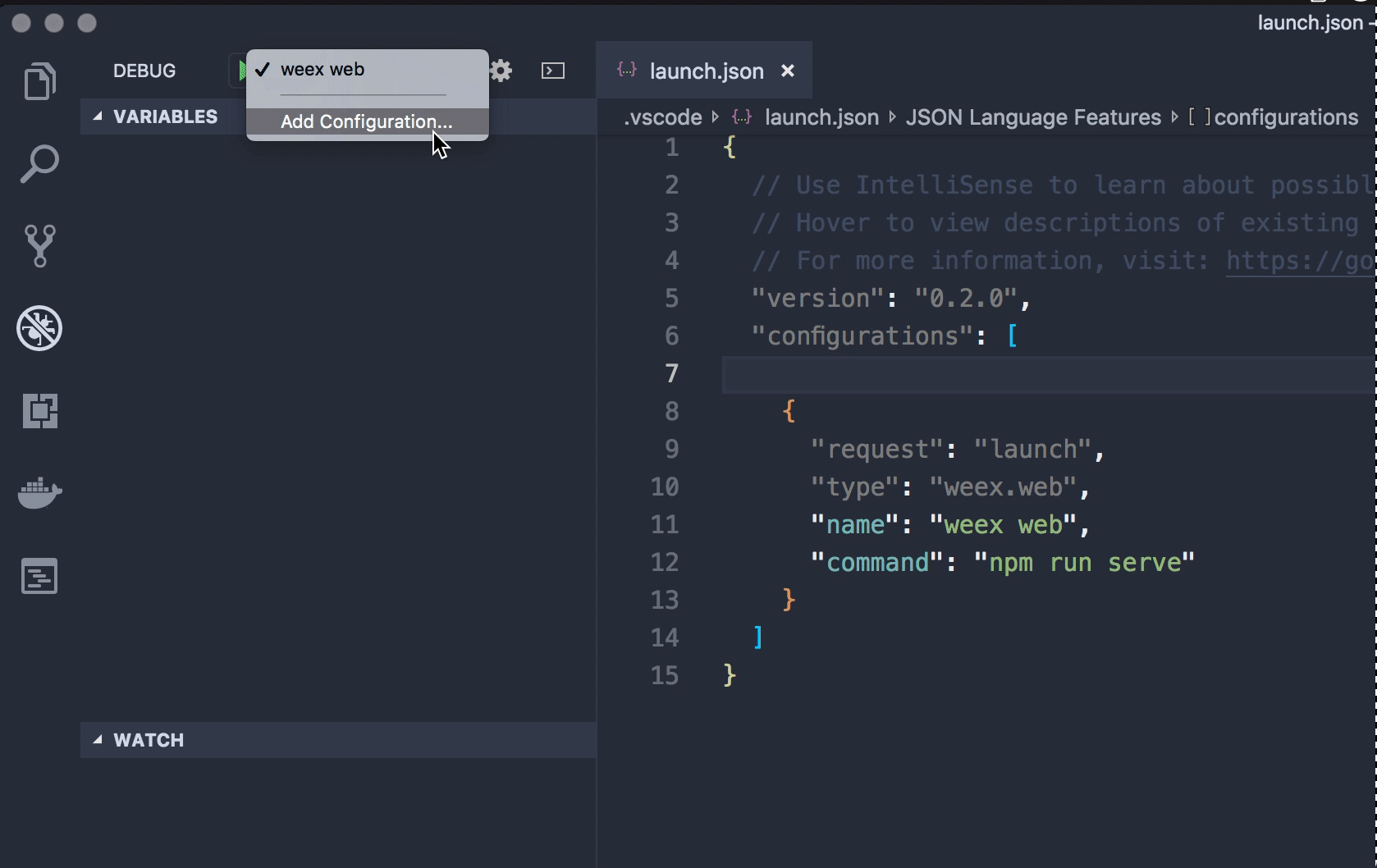The width and height of the screenshot is (1377, 868).
Task: Click the "request" key on line 9
Action: (x=877, y=450)
